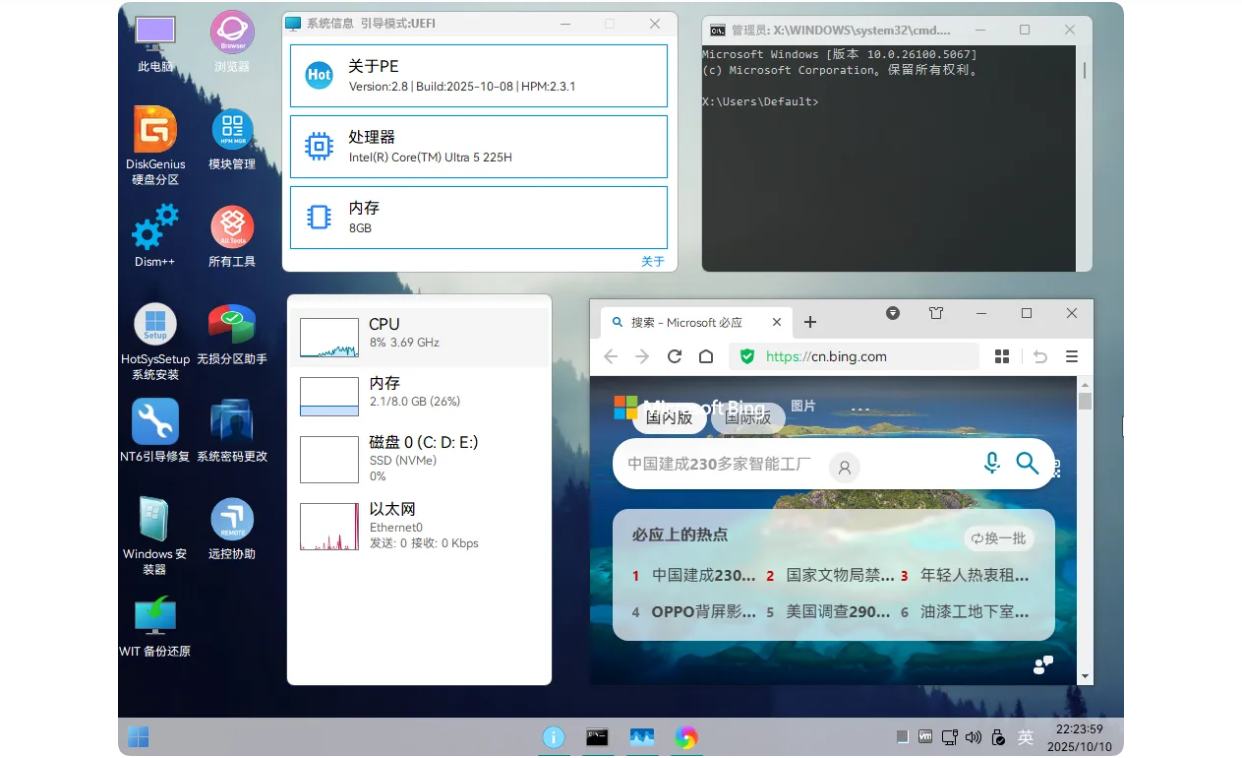
Task: Click the browser back arrow
Action: coord(610,356)
